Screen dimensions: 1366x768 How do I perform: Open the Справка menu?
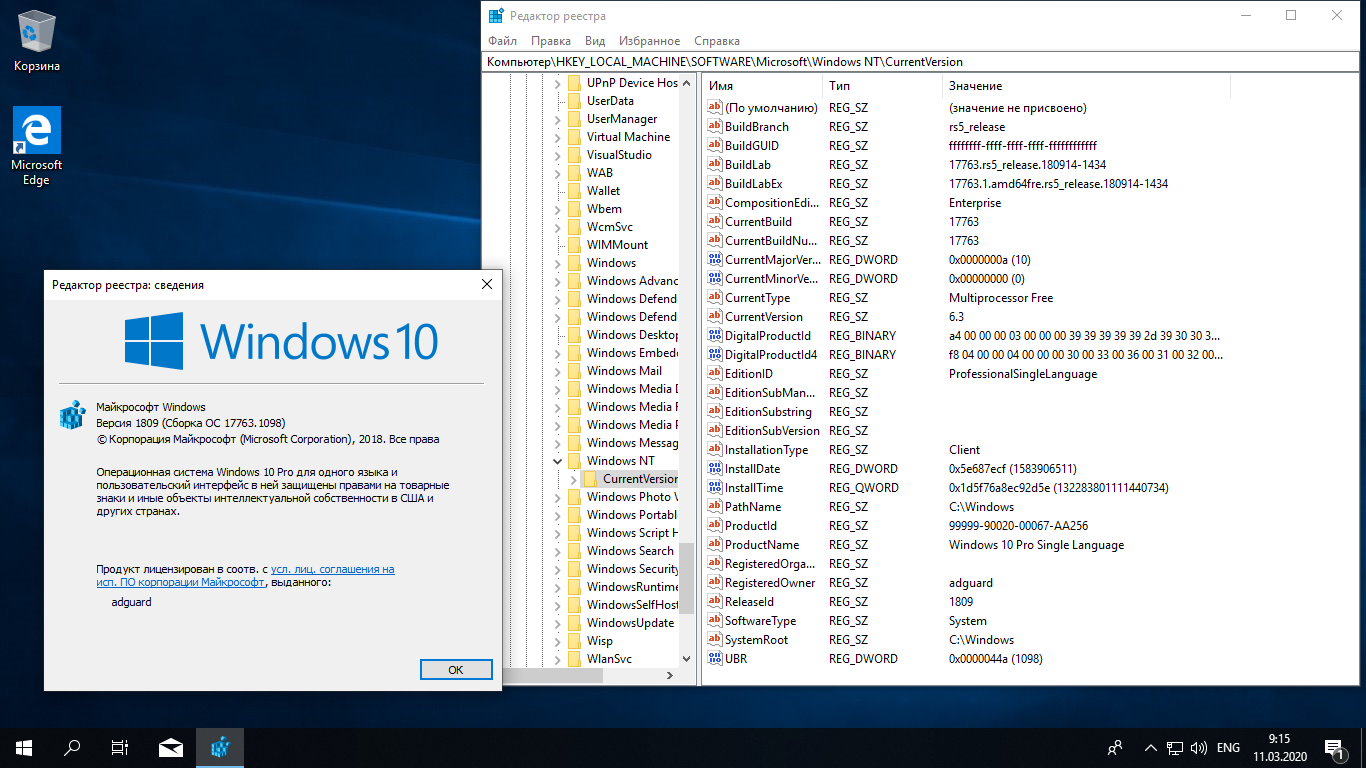tap(717, 41)
